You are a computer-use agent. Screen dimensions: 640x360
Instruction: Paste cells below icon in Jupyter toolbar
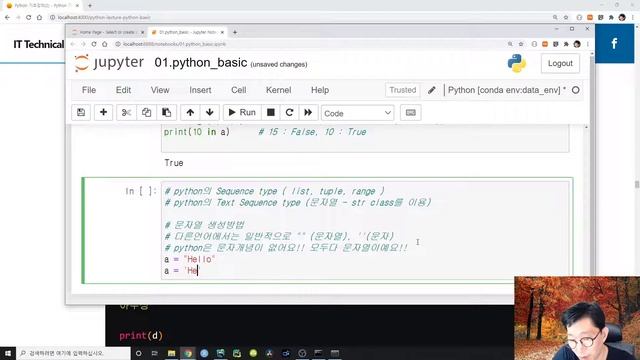point(166,113)
